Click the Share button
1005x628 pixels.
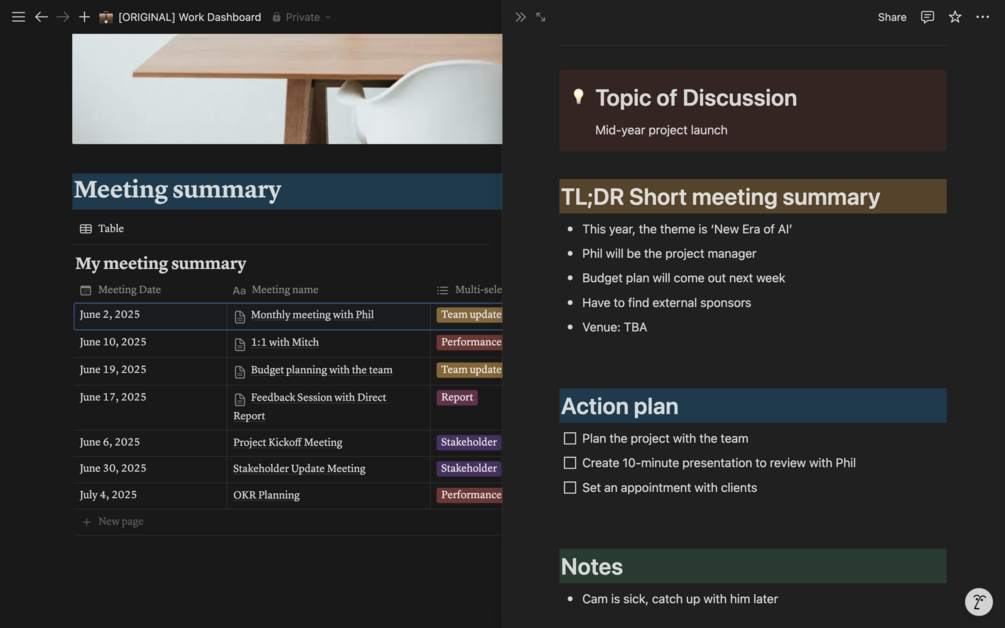[892, 17]
